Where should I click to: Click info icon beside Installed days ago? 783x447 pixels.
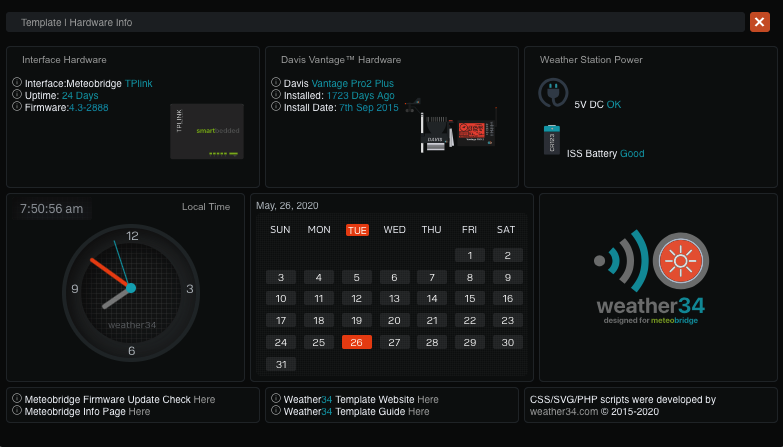pos(276,94)
